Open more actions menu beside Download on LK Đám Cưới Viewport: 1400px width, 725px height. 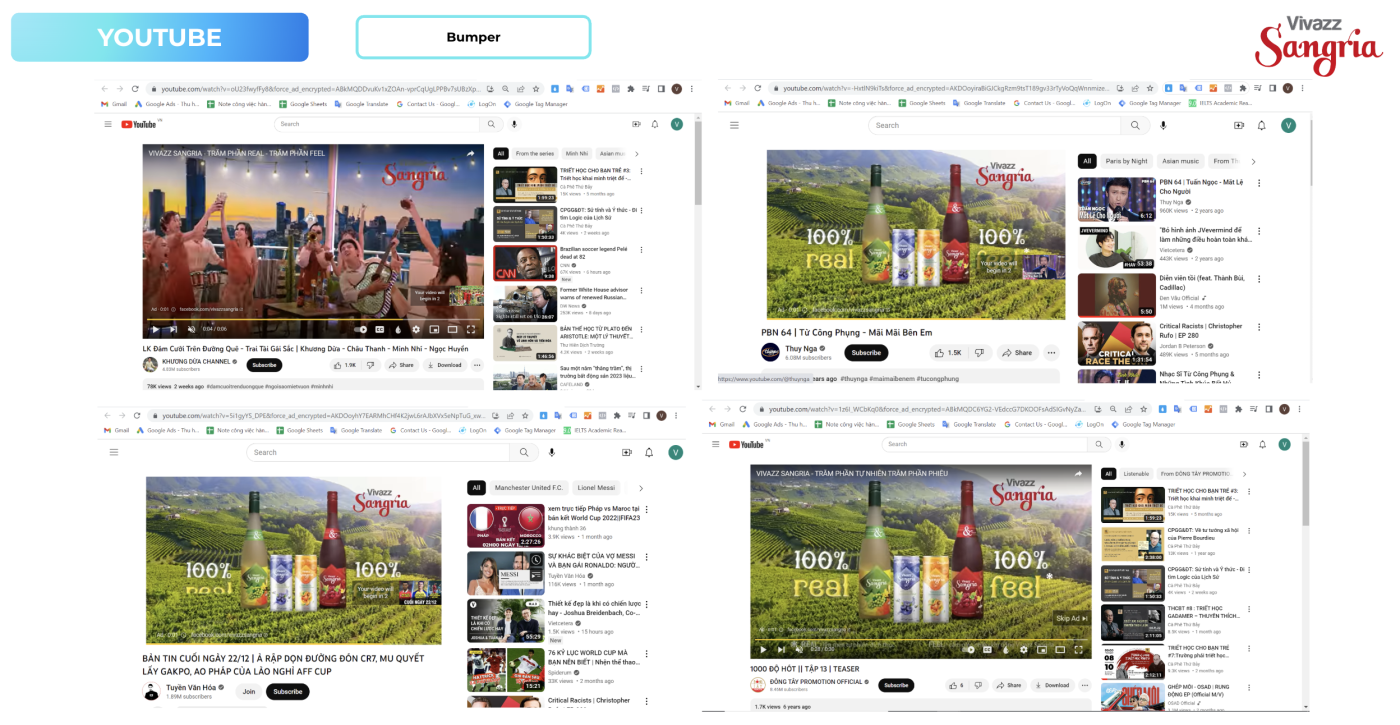[476, 365]
